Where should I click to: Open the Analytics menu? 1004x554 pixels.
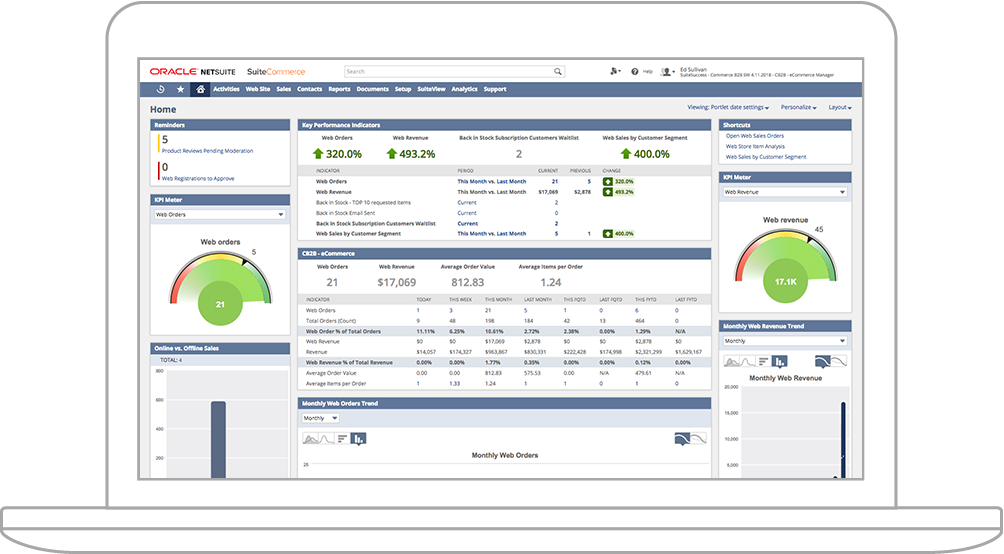pos(464,89)
